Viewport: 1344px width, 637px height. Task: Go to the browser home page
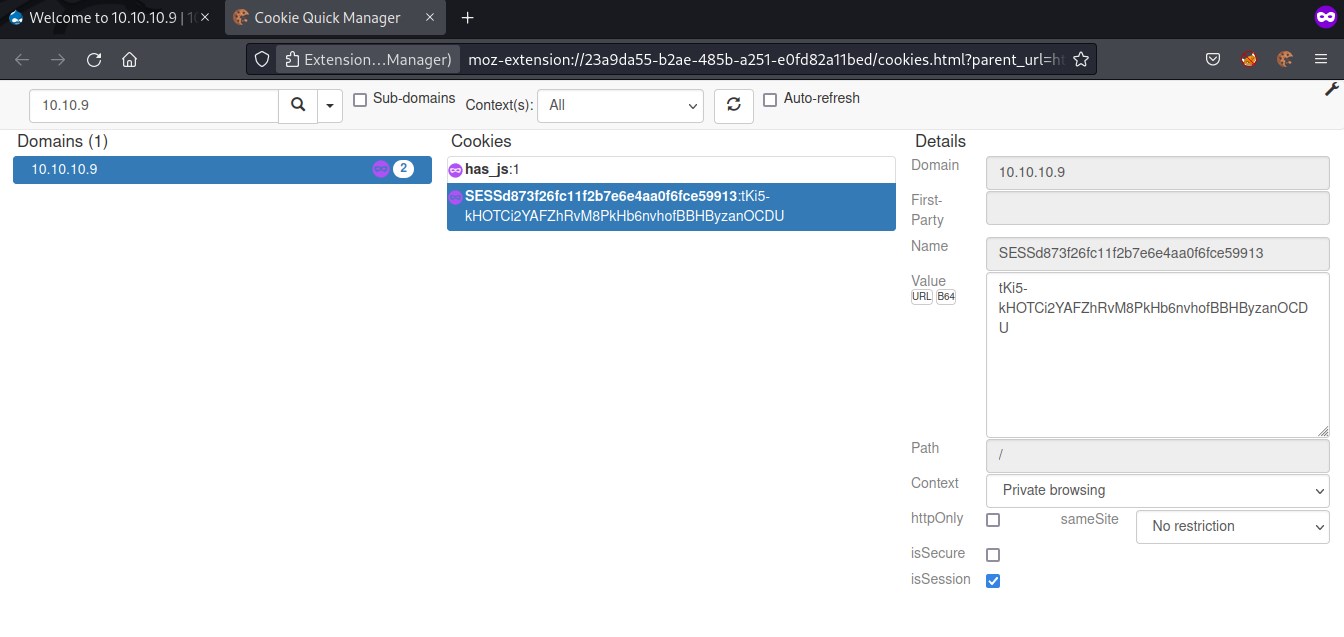(x=129, y=60)
